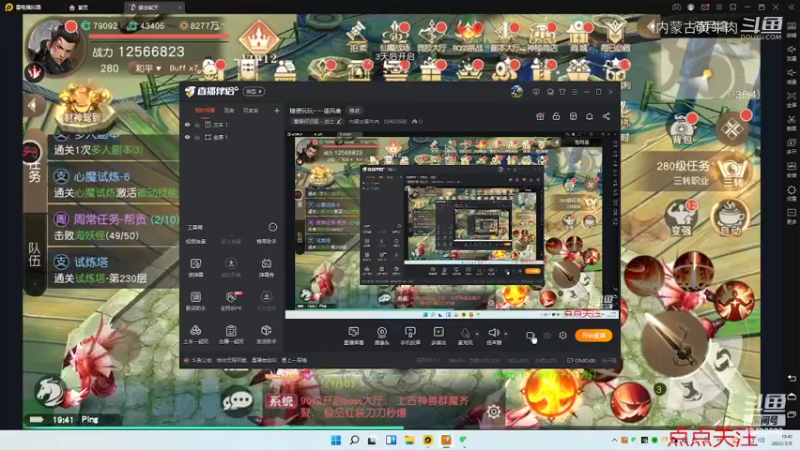Click the padlock icon beside the gift icon
The height and width of the screenshot is (450, 800).
point(556,116)
